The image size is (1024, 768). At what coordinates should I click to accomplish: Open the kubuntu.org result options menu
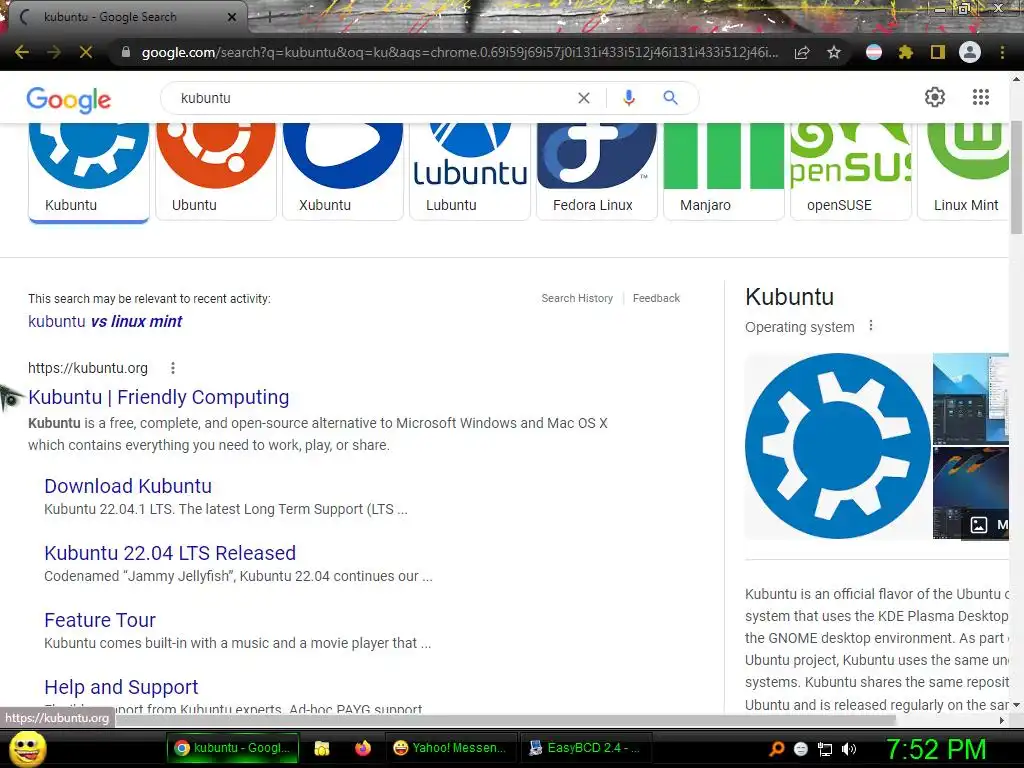tap(173, 368)
